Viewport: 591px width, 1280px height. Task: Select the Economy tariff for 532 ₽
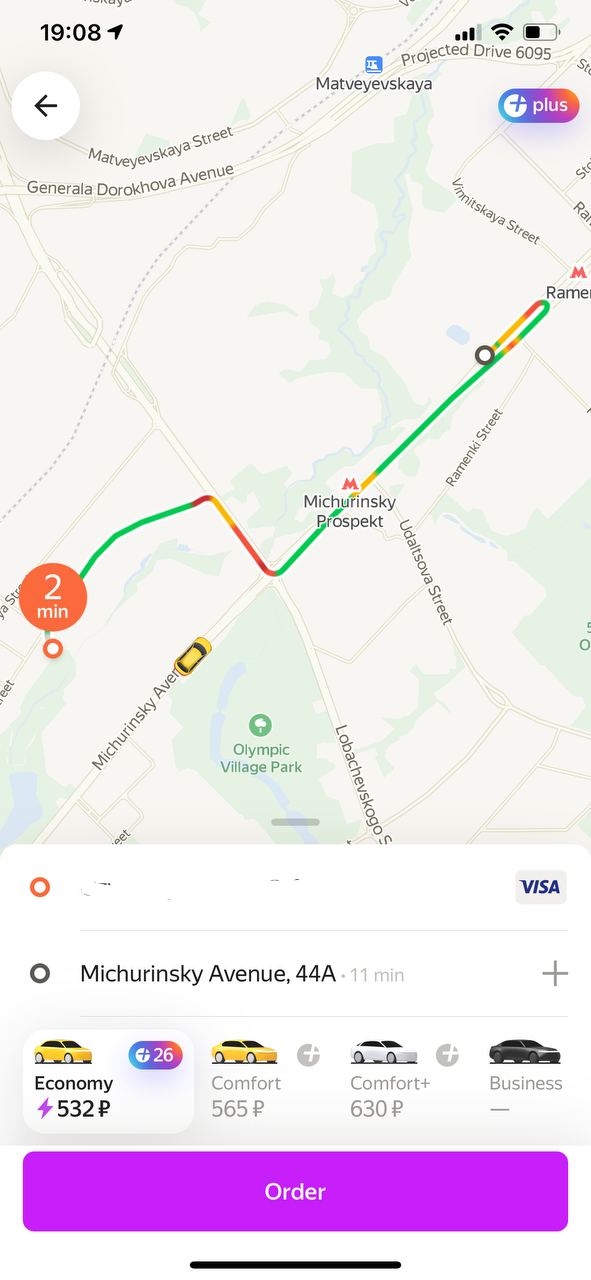(x=108, y=1082)
